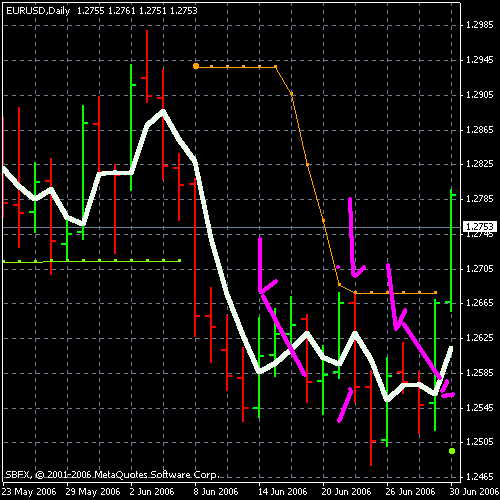Click the 30 Jun 2006 date label
Screen dimensions: 500x500
point(475,491)
